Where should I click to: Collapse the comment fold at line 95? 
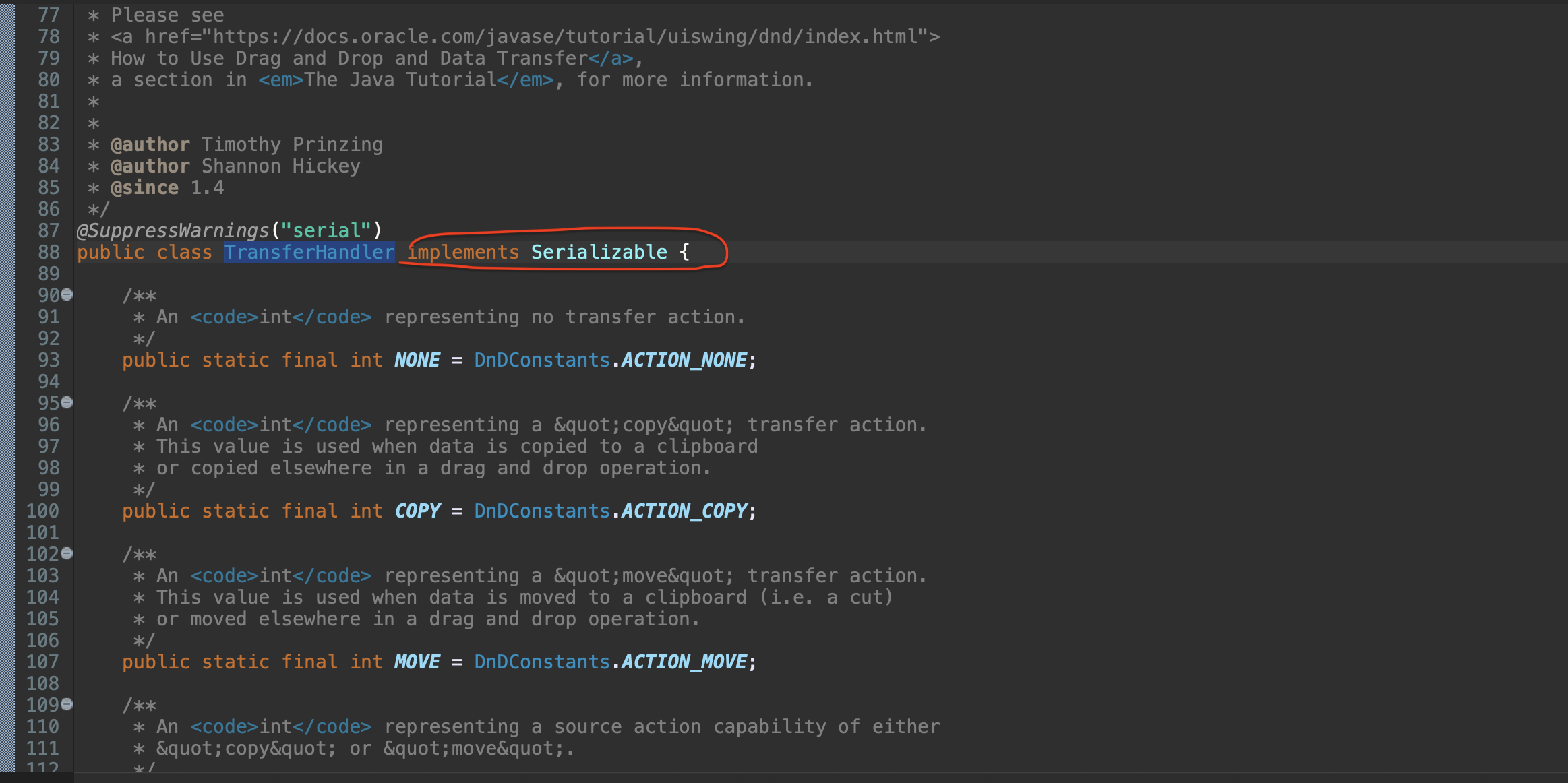click(67, 402)
